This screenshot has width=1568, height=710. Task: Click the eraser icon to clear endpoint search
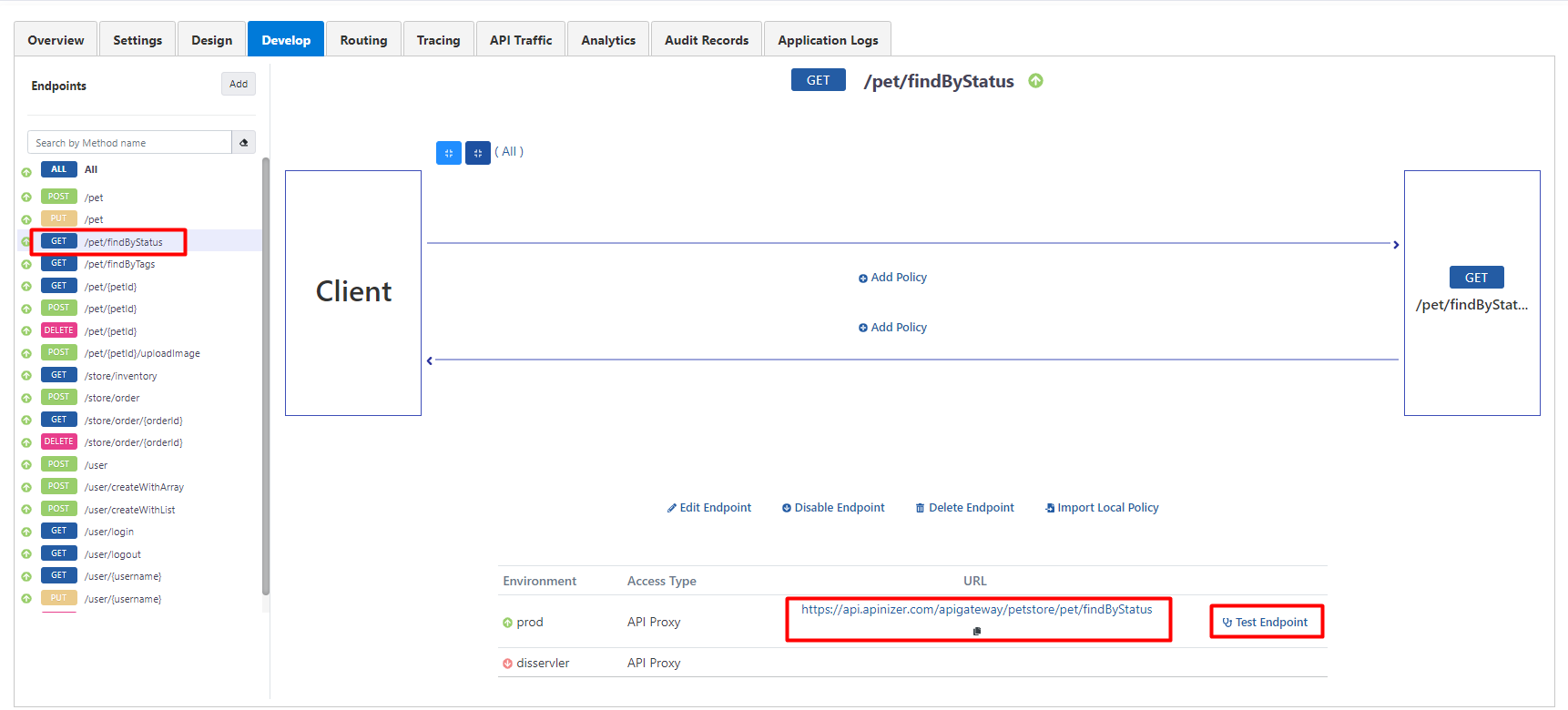click(x=243, y=143)
